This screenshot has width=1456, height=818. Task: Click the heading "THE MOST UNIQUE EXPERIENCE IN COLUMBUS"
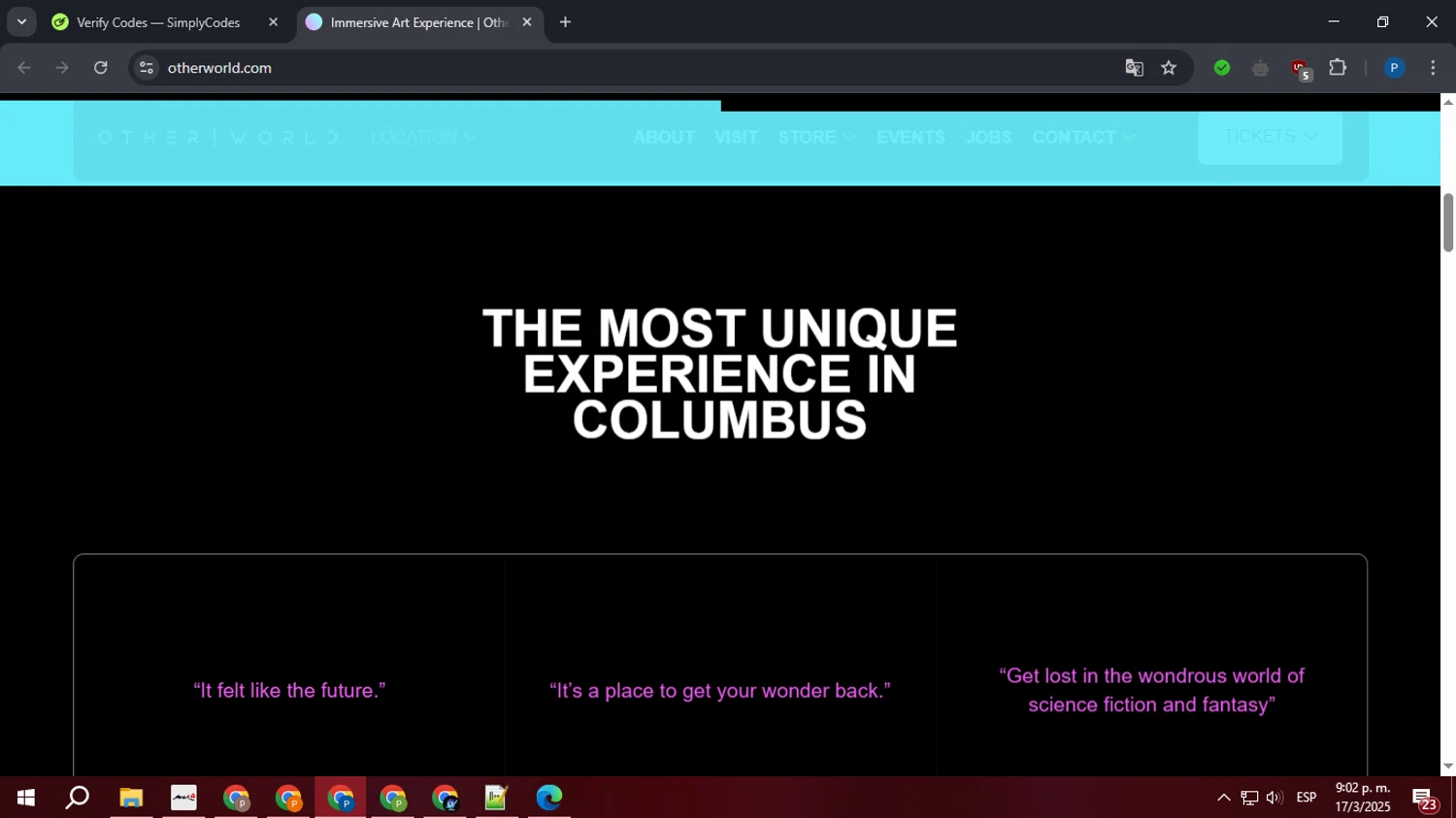[719, 374]
